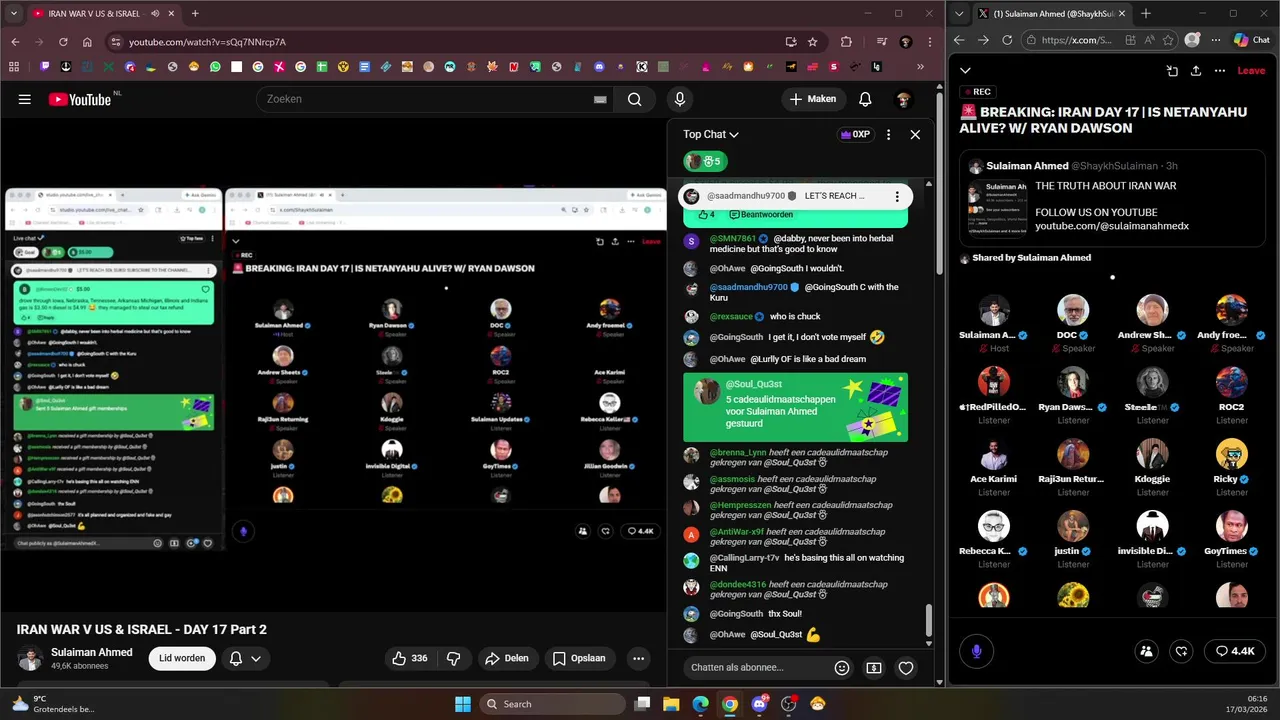The width and height of the screenshot is (1280, 720).
Task: Open the Chrome tab search dropdown arrow
Action: tap(13, 13)
